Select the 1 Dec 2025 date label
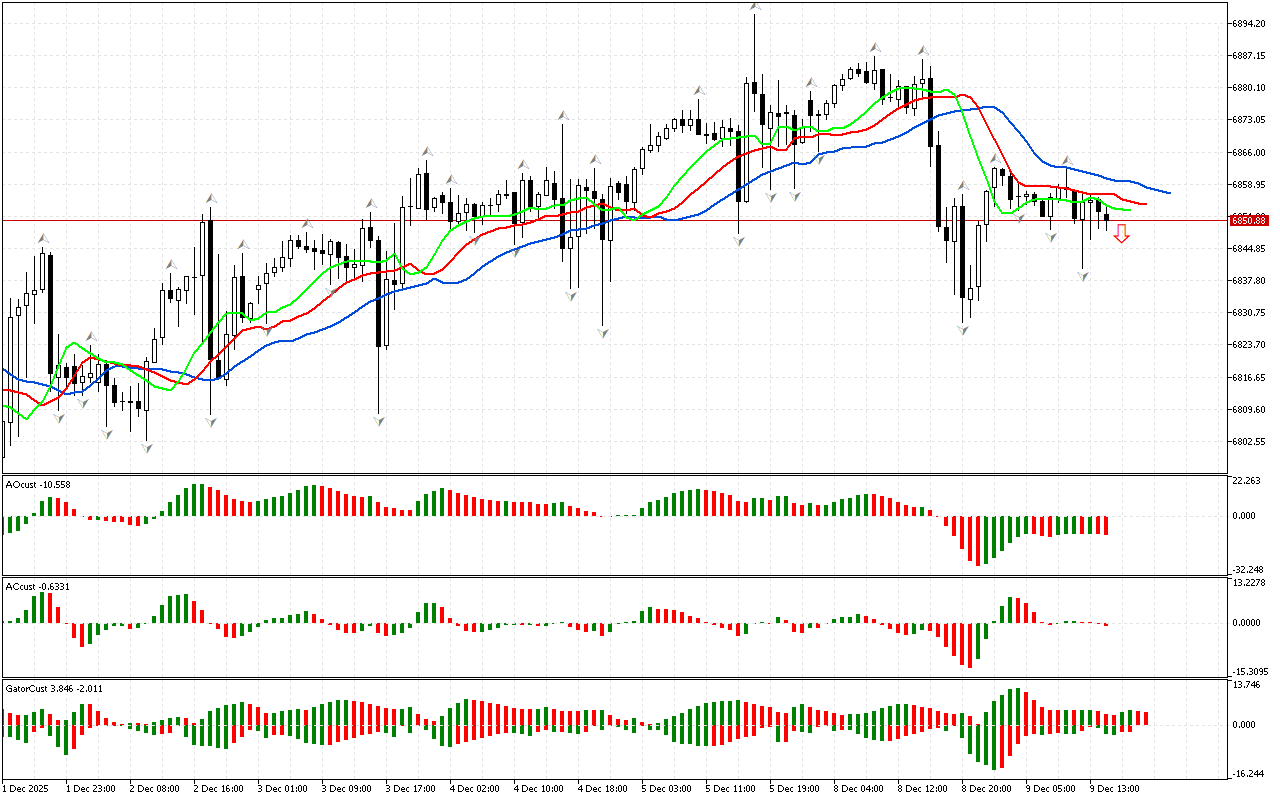The height and width of the screenshot is (800, 1280). pyautogui.click(x=27, y=789)
